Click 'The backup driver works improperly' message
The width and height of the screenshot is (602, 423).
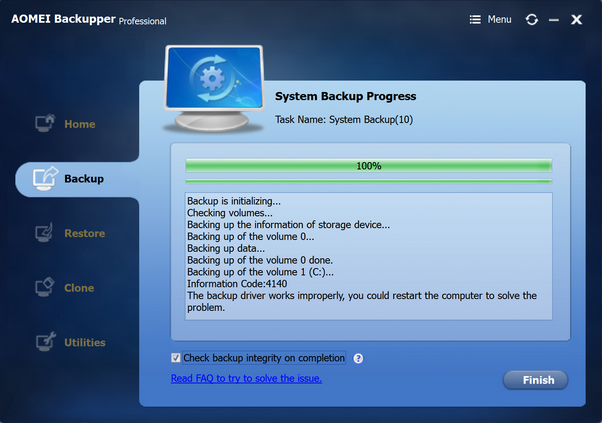[362, 301]
